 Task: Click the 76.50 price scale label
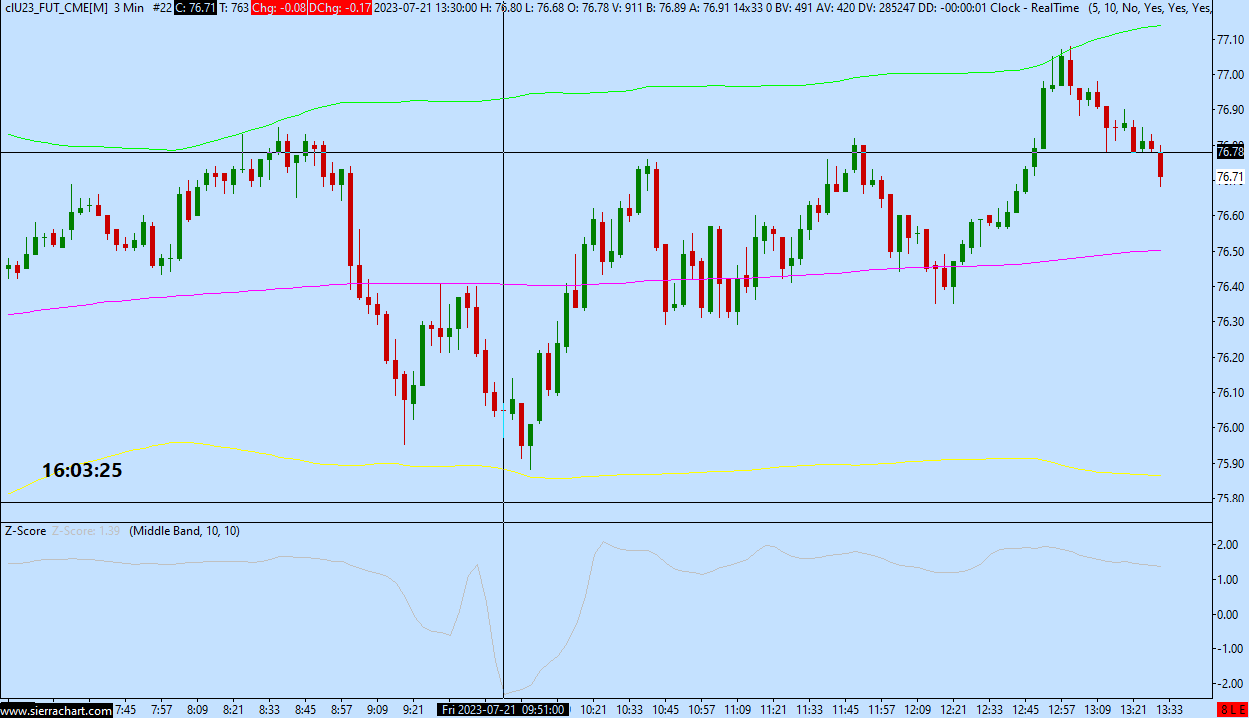(x=1229, y=252)
